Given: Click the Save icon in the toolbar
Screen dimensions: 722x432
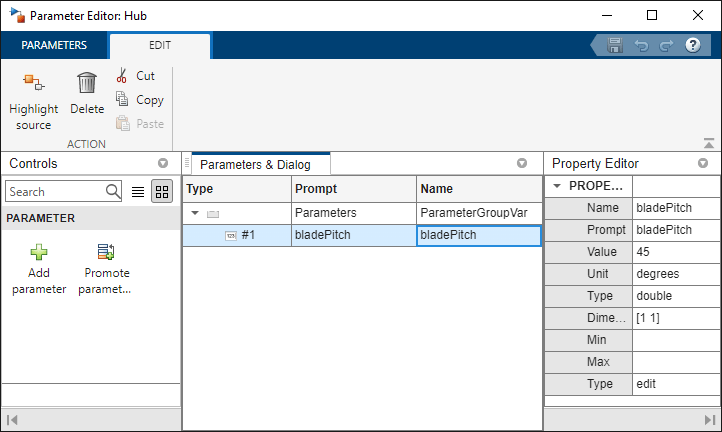Looking at the screenshot, I should tap(615, 46).
